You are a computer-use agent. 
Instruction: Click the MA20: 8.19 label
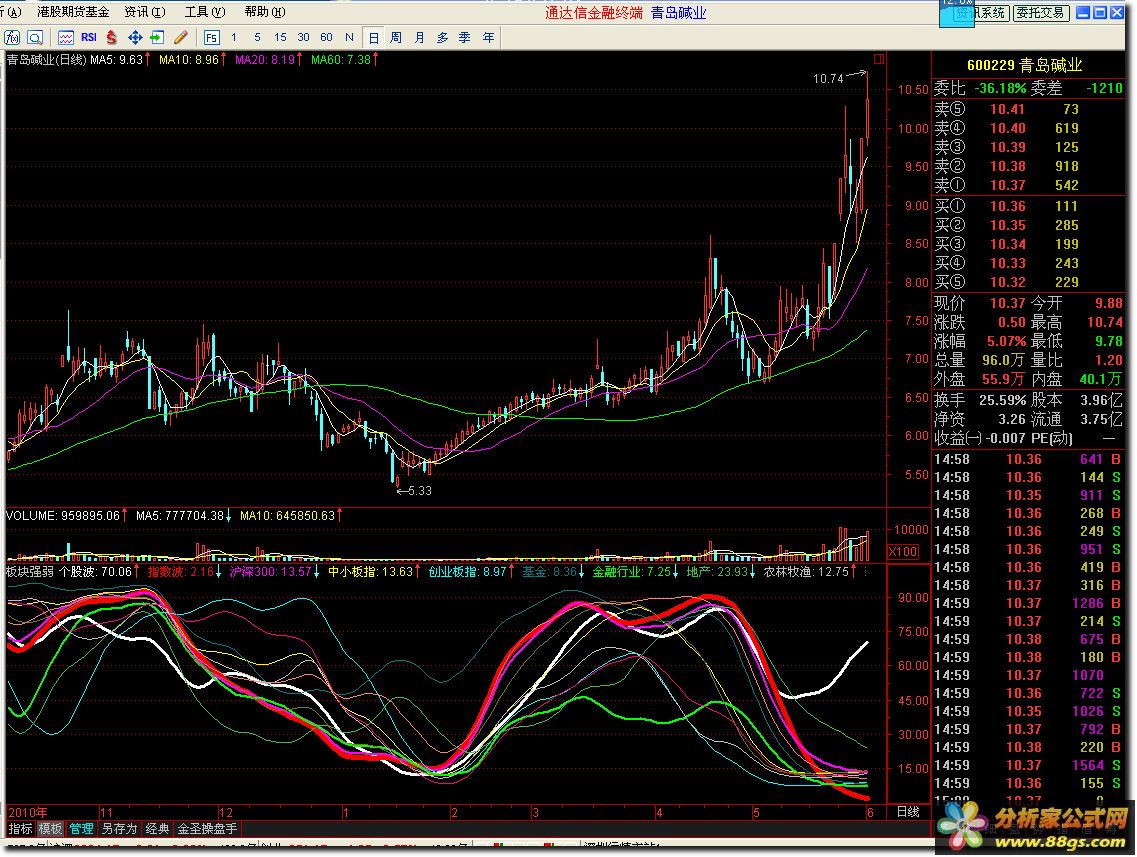click(x=265, y=60)
